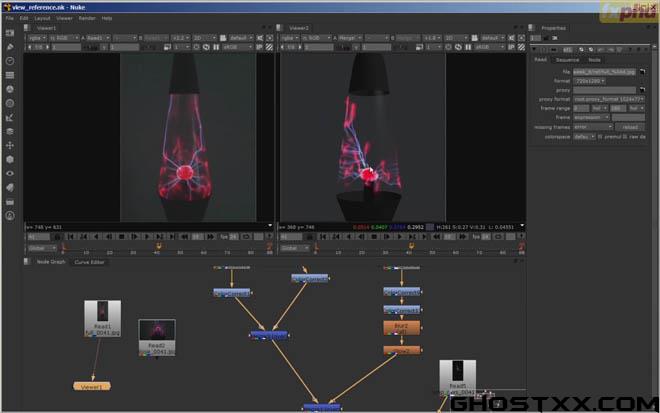Viewport: 660px width, 413px height.
Task: Open the Edit menu
Action: point(24,19)
